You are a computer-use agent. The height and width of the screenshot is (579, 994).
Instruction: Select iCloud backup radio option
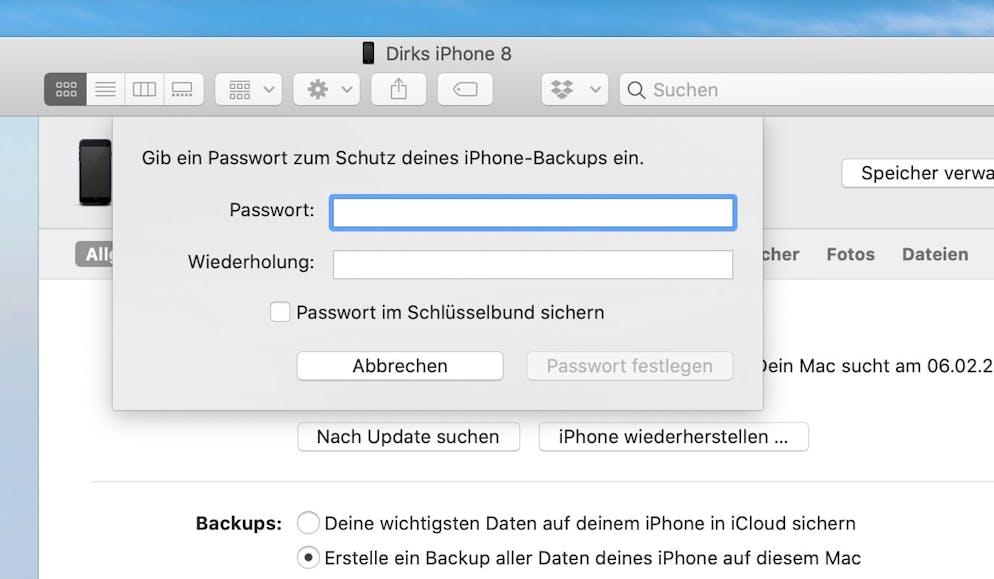tap(308, 523)
